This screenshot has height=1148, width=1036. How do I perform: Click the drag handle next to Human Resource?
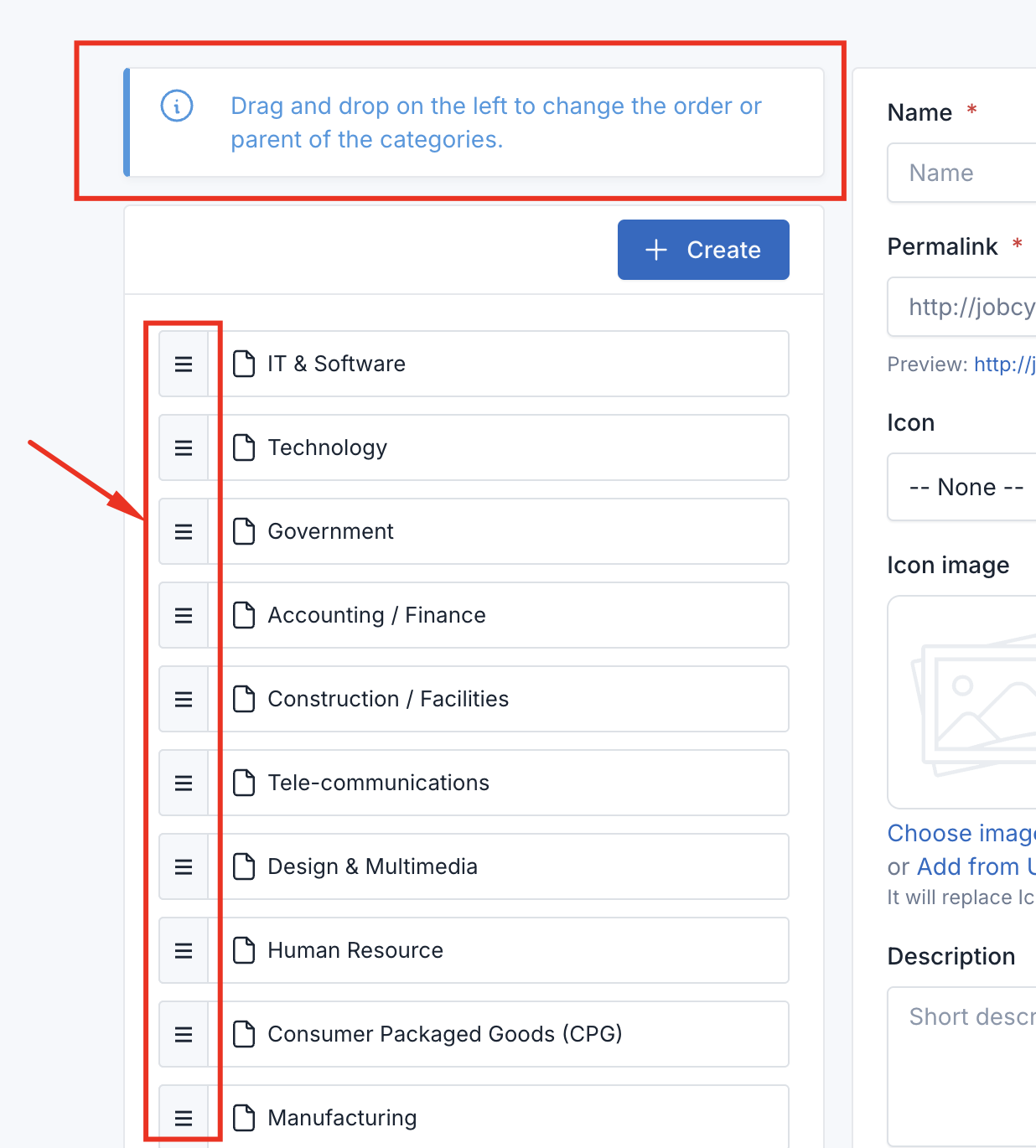click(184, 950)
